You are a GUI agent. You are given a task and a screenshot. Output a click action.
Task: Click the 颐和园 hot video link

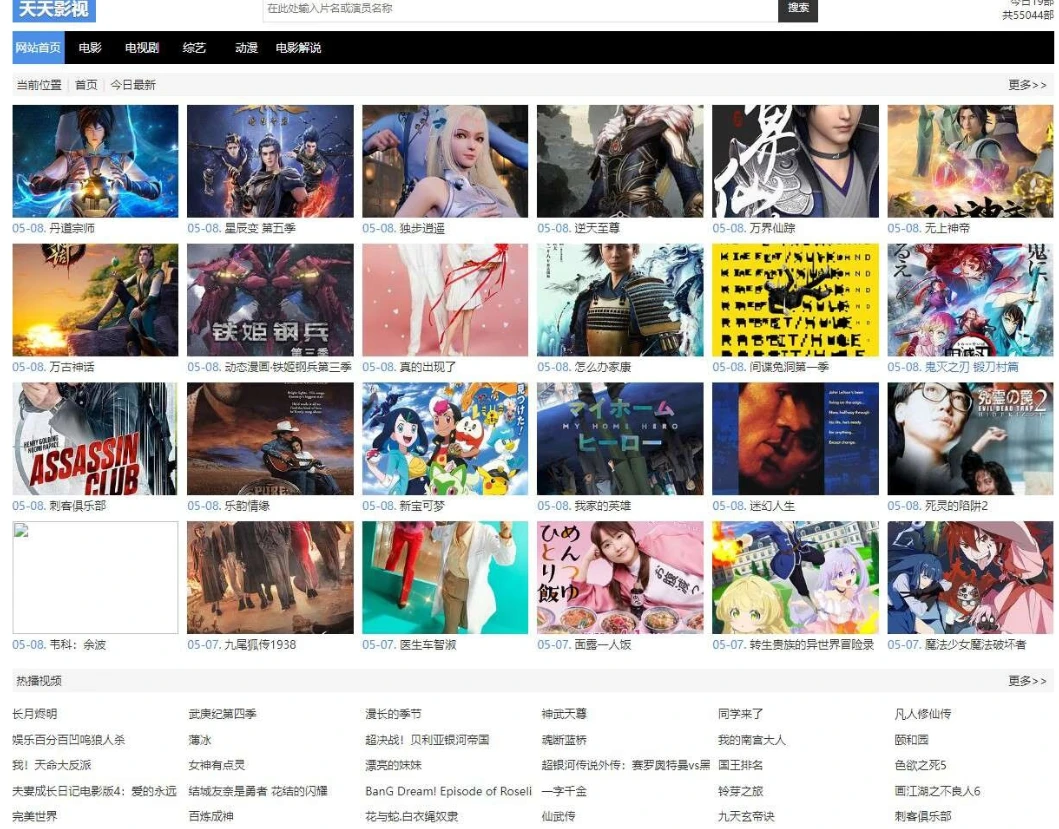[911, 740]
